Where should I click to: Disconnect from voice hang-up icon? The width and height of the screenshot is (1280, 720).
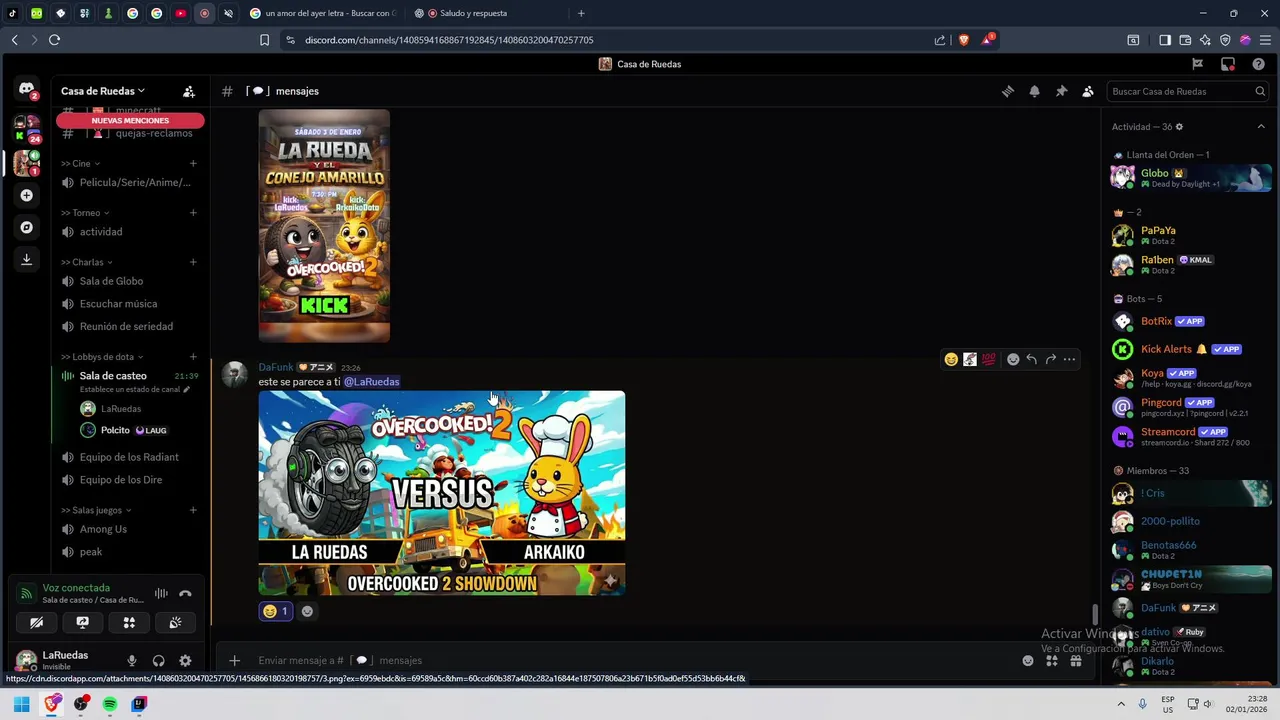185,593
